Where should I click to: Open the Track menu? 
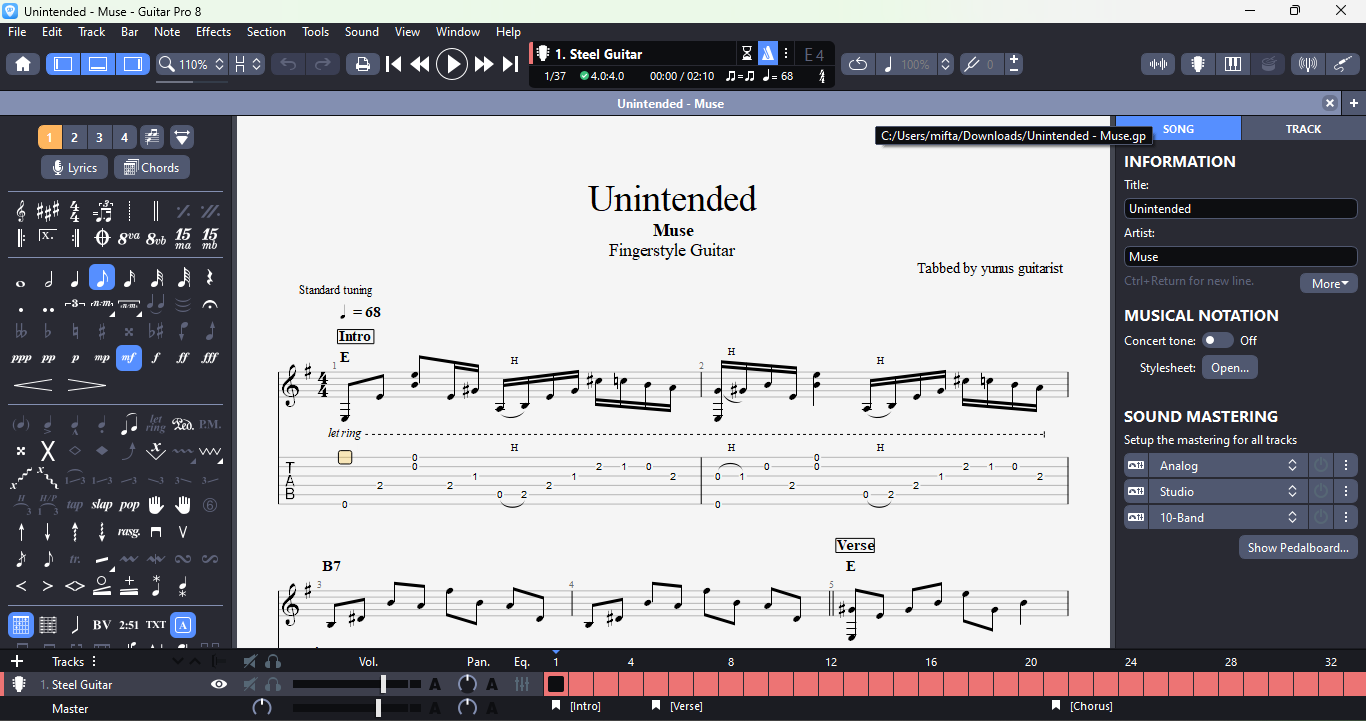[92, 32]
